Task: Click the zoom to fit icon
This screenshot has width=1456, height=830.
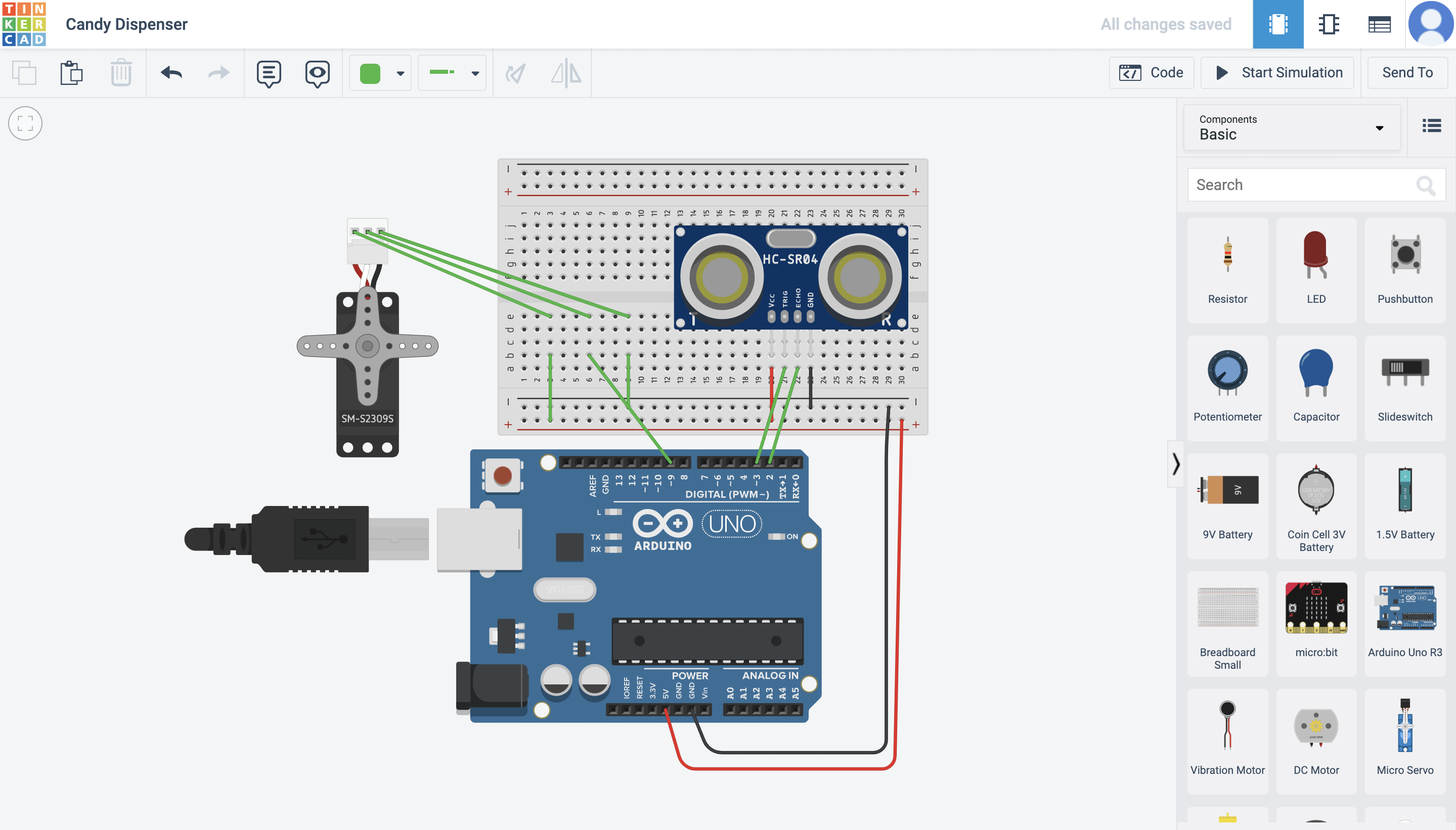Action: (x=25, y=123)
